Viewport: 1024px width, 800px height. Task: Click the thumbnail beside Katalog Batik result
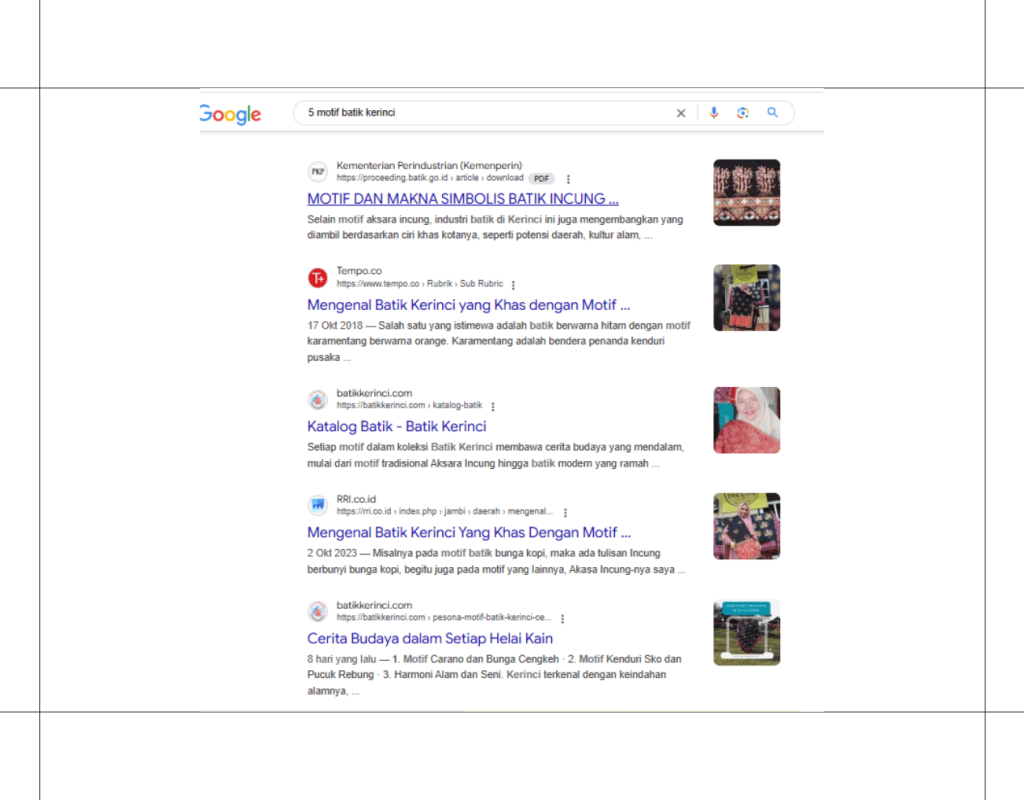click(746, 420)
